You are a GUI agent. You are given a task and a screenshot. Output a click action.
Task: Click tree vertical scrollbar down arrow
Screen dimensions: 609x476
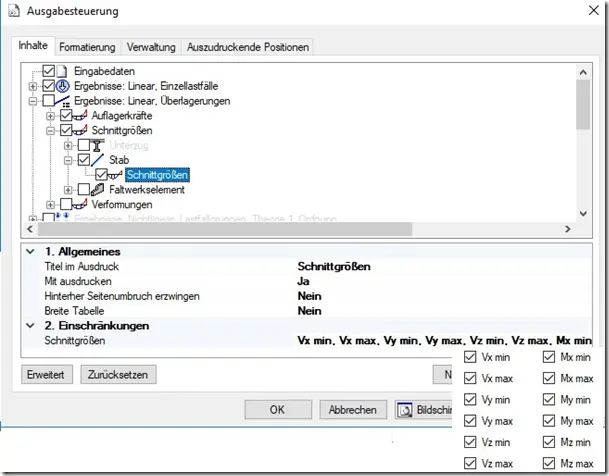tap(583, 214)
